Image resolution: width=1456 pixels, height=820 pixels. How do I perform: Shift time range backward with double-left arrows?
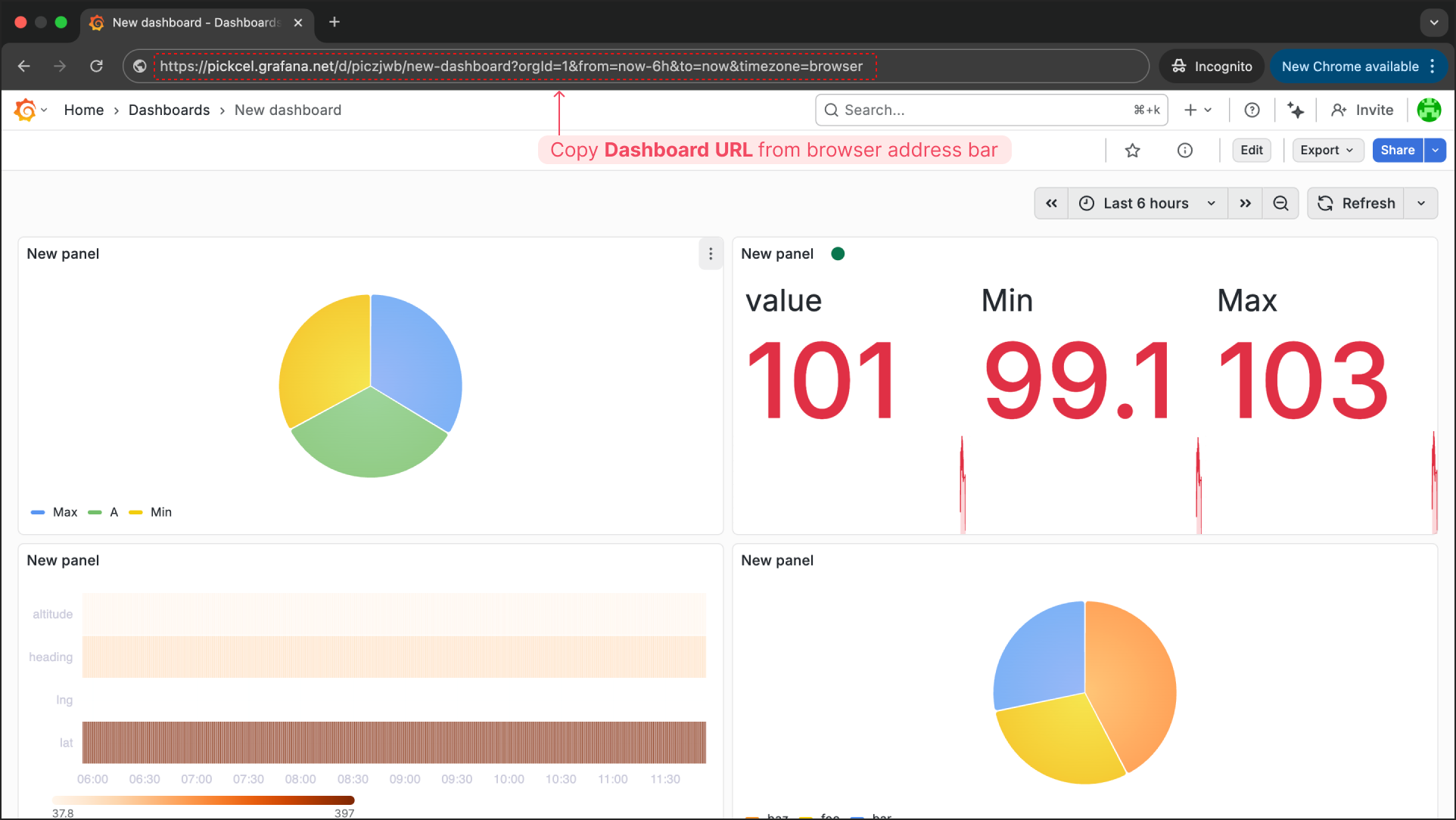[1051, 203]
